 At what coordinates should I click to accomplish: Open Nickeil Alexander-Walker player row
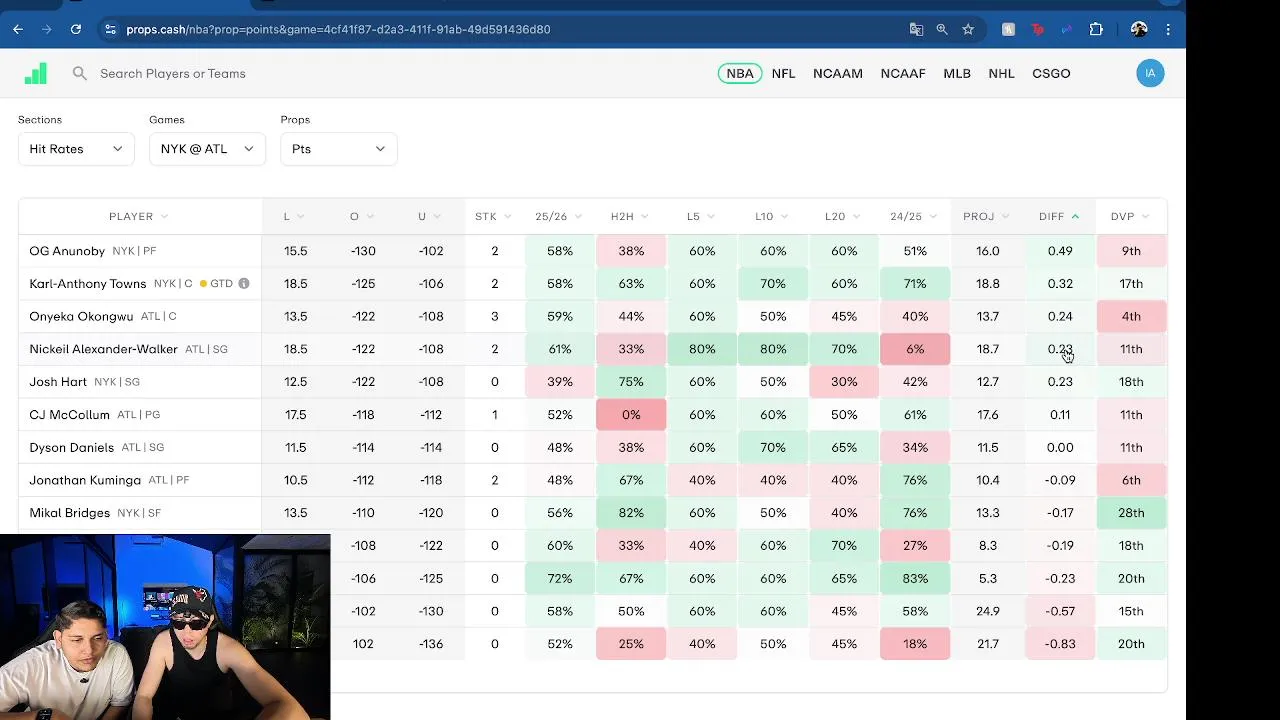click(x=592, y=349)
